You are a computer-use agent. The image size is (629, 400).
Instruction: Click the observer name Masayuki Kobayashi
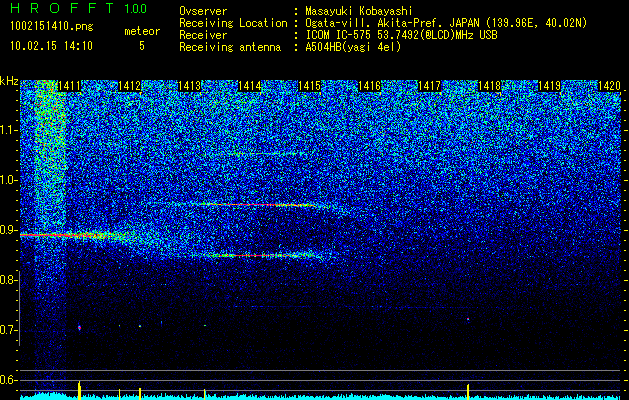tap(359, 11)
